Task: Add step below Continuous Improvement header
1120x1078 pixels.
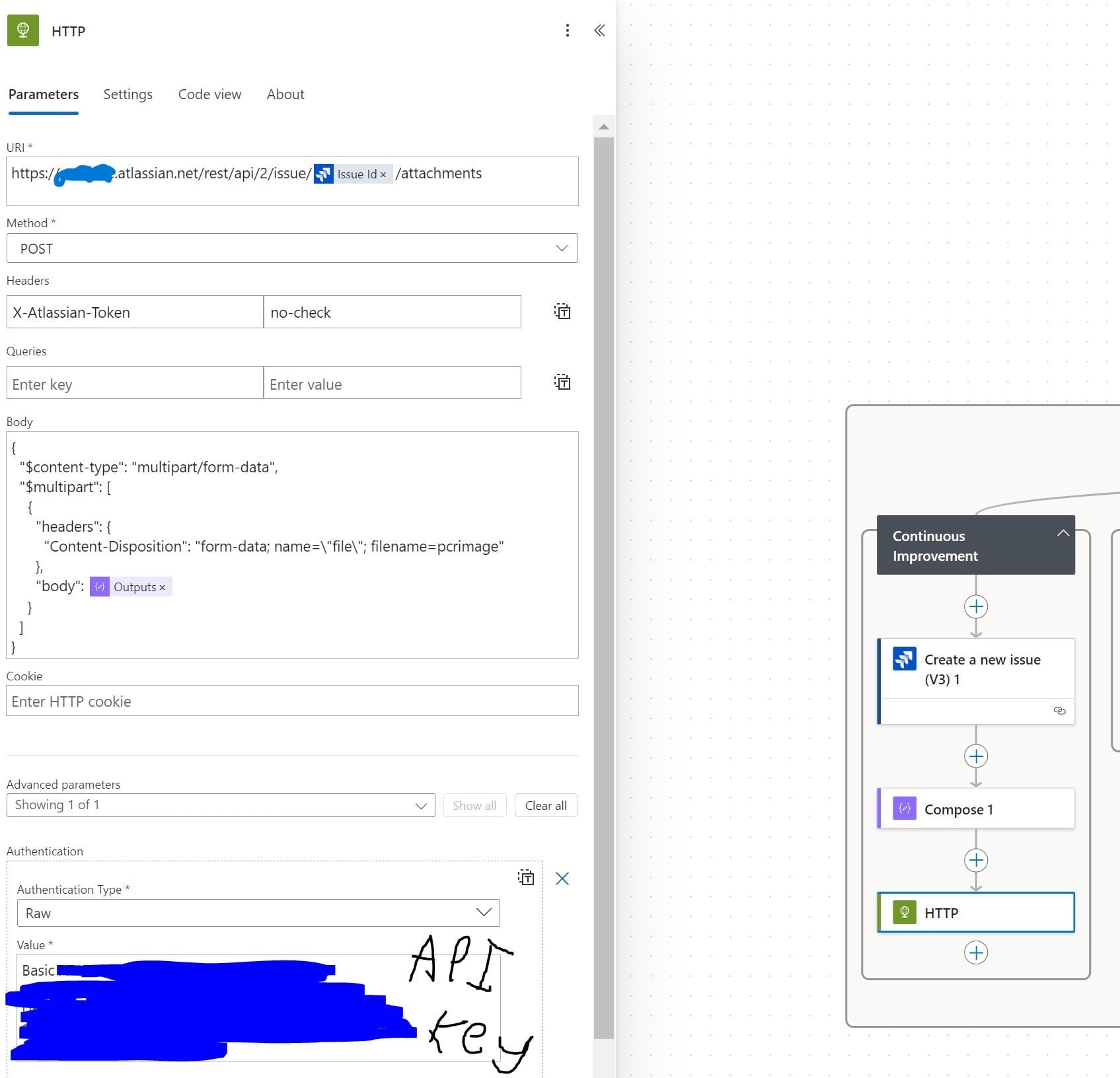Action: coord(976,606)
